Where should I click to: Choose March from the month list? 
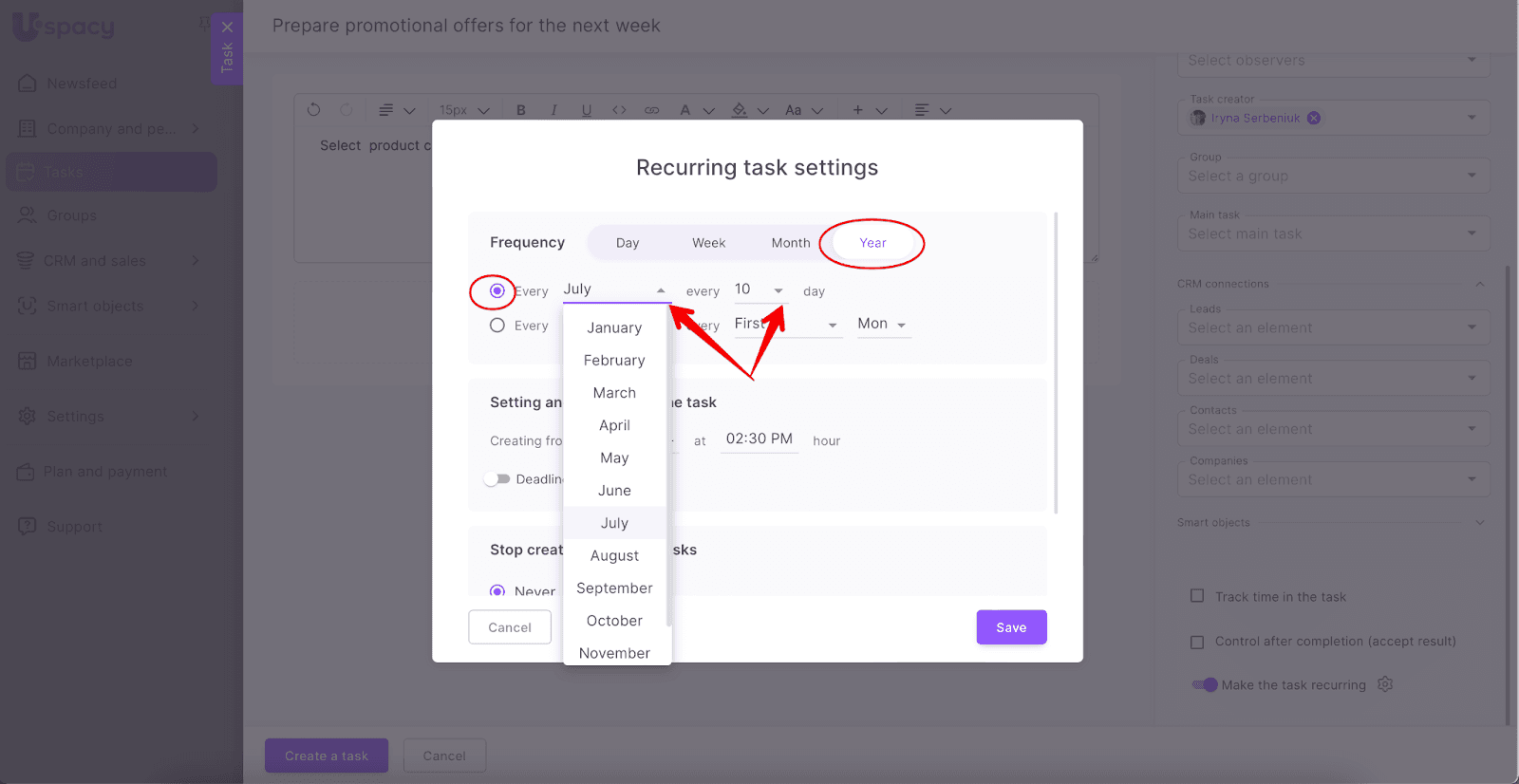coord(614,393)
